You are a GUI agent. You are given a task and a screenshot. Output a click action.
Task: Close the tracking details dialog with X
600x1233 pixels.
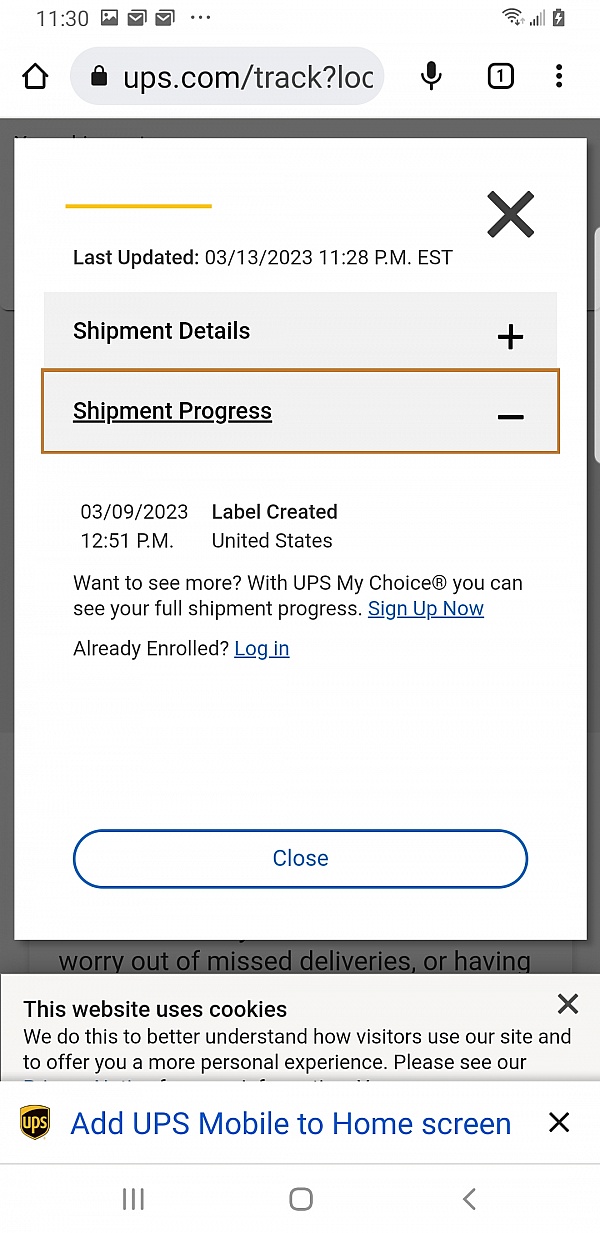[x=510, y=215]
